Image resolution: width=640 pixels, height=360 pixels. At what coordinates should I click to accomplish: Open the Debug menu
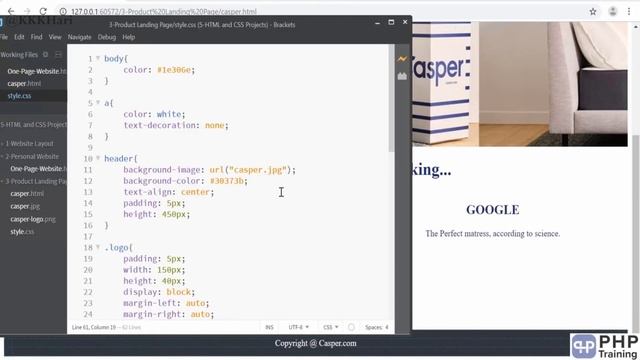tap(107, 37)
